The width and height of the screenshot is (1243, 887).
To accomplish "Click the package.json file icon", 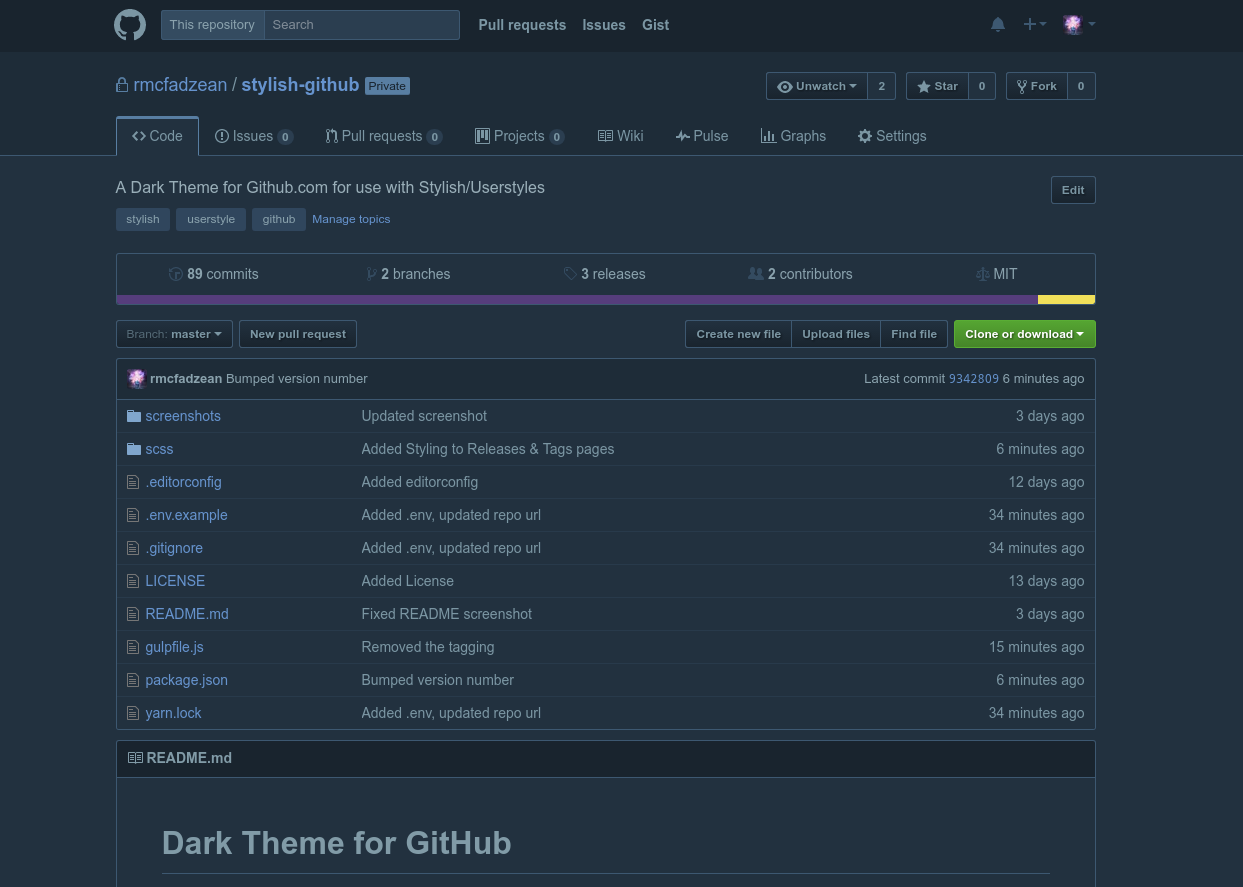I will (x=133, y=680).
